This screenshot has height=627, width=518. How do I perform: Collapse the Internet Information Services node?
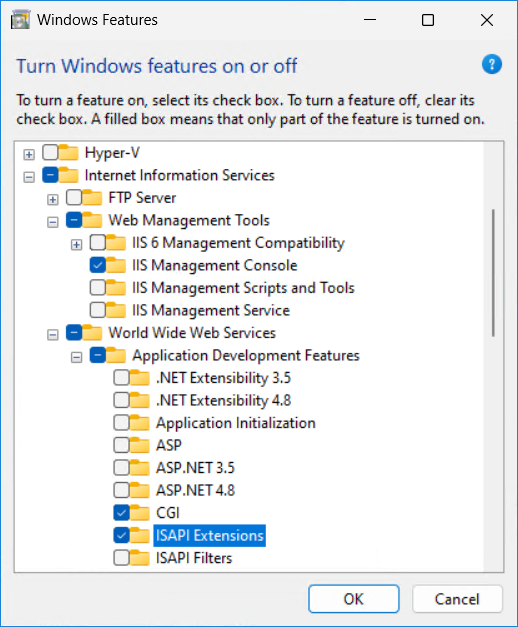point(29,177)
